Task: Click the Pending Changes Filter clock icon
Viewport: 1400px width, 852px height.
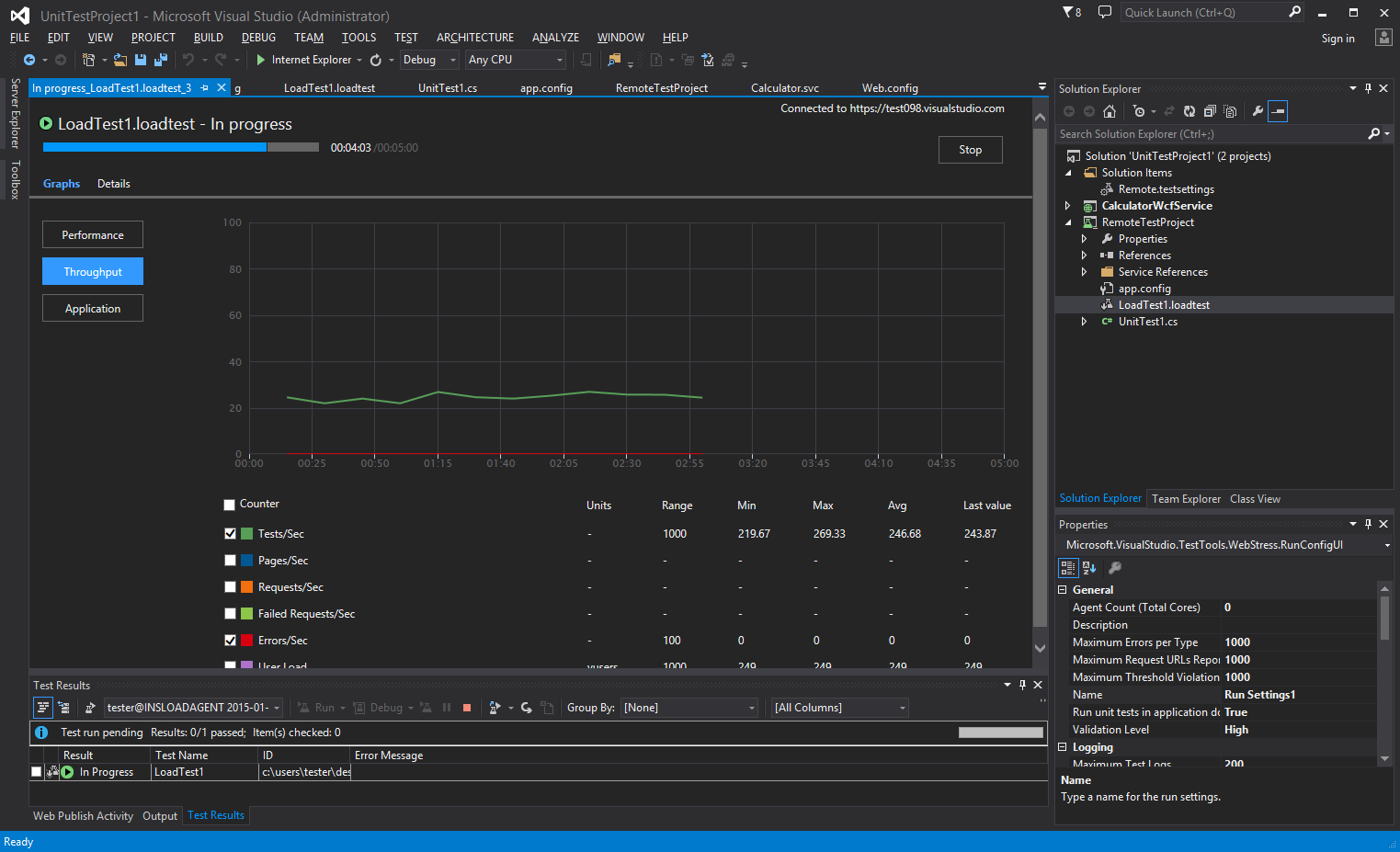Action: pos(1140,111)
